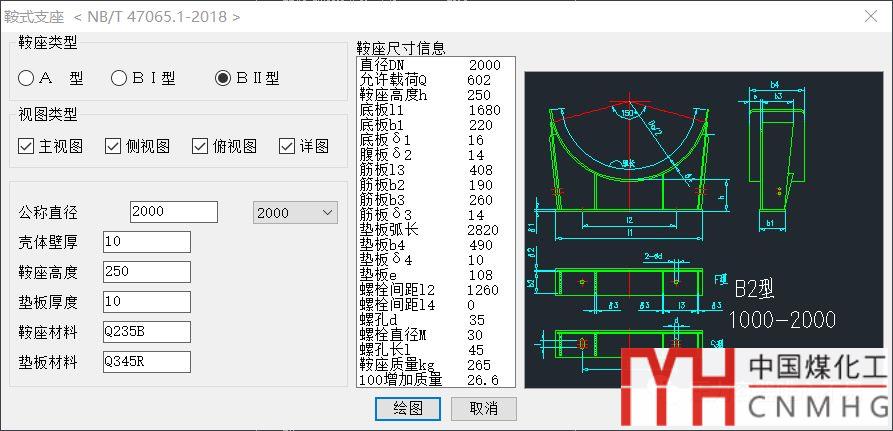The image size is (893, 431).
Task: Uncheck the 侧视图 view option
Action: point(113,146)
